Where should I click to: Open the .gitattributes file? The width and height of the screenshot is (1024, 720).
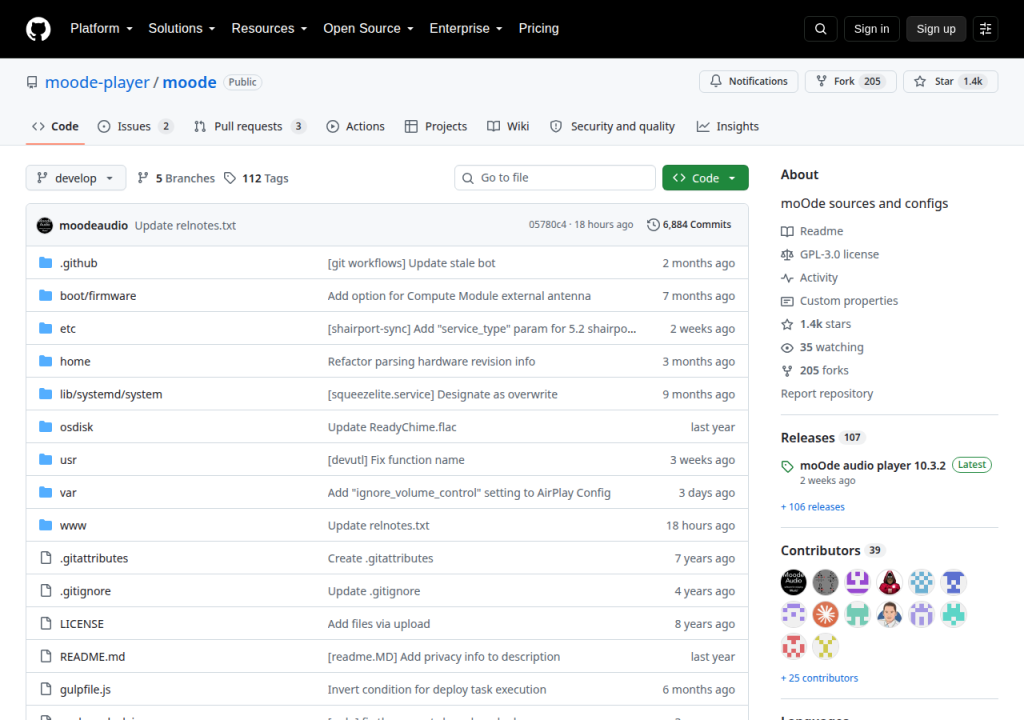tap(94, 558)
